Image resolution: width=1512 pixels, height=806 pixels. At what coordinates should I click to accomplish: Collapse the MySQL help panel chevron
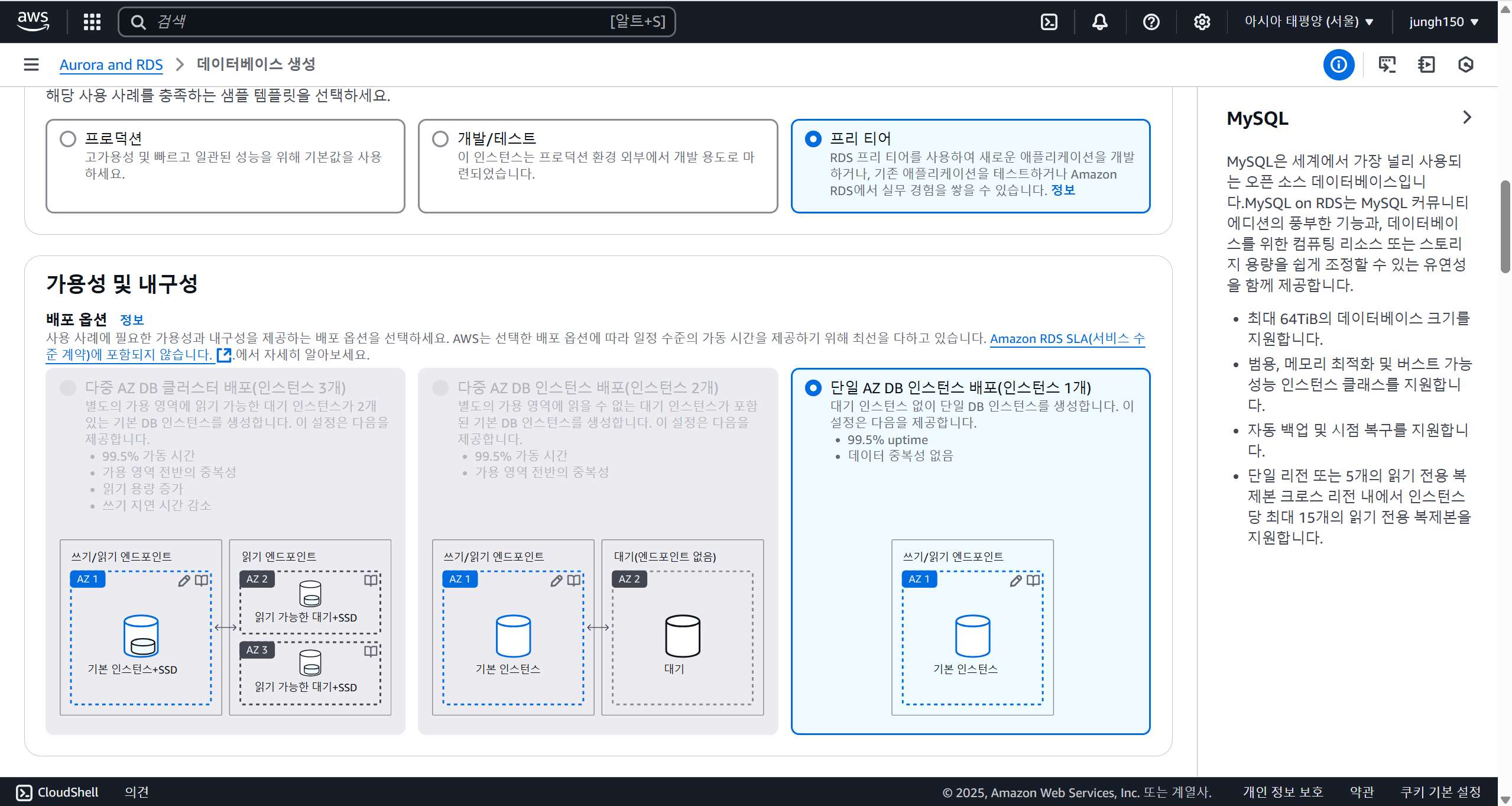tap(1466, 117)
